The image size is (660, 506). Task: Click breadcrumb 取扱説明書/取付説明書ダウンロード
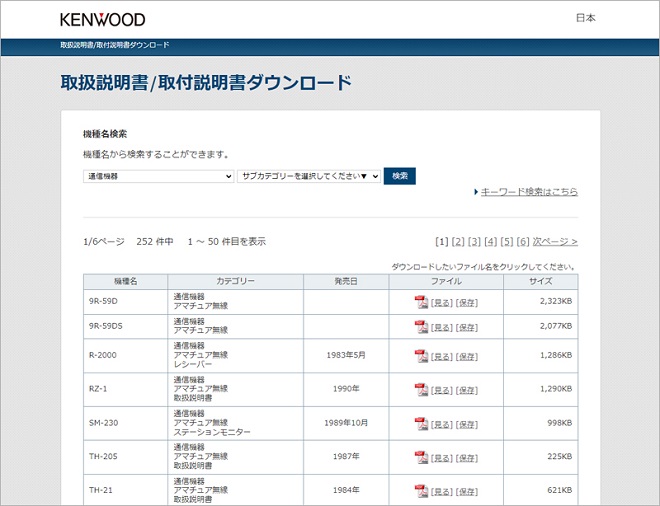pos(114,45)
